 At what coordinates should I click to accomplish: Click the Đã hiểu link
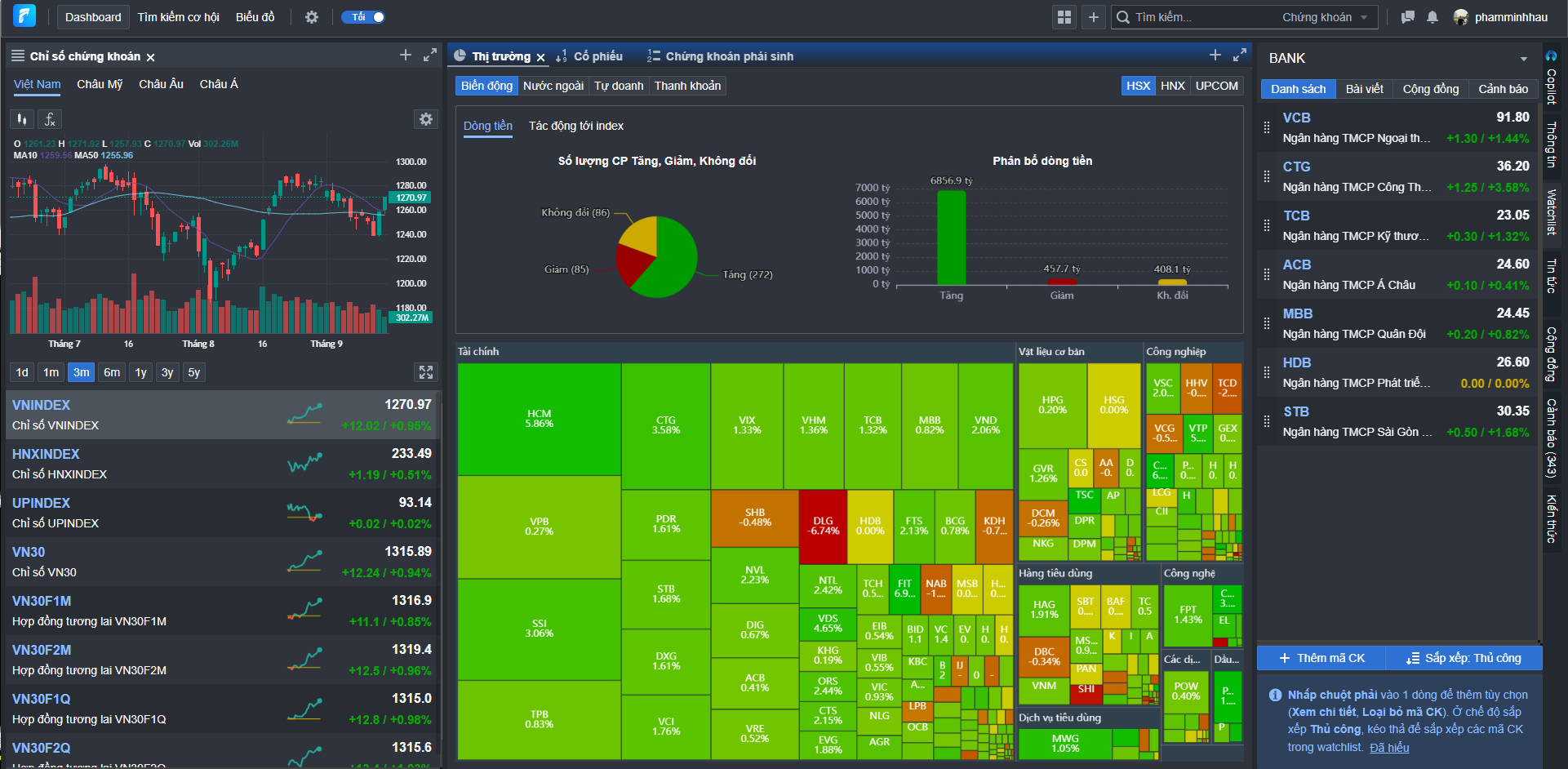1389,748
